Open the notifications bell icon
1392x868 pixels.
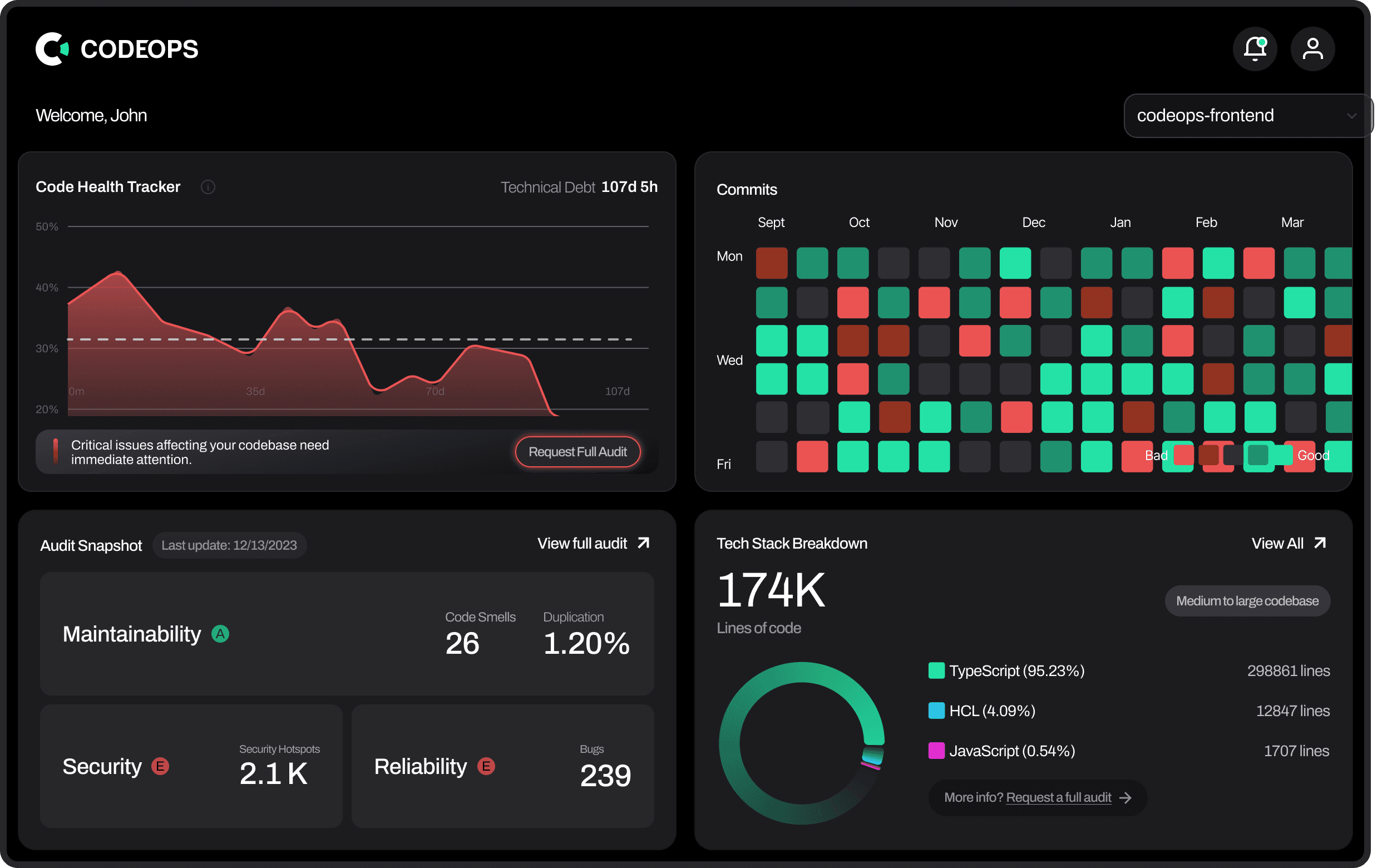pyautogui.click(x=1255, y=49)
